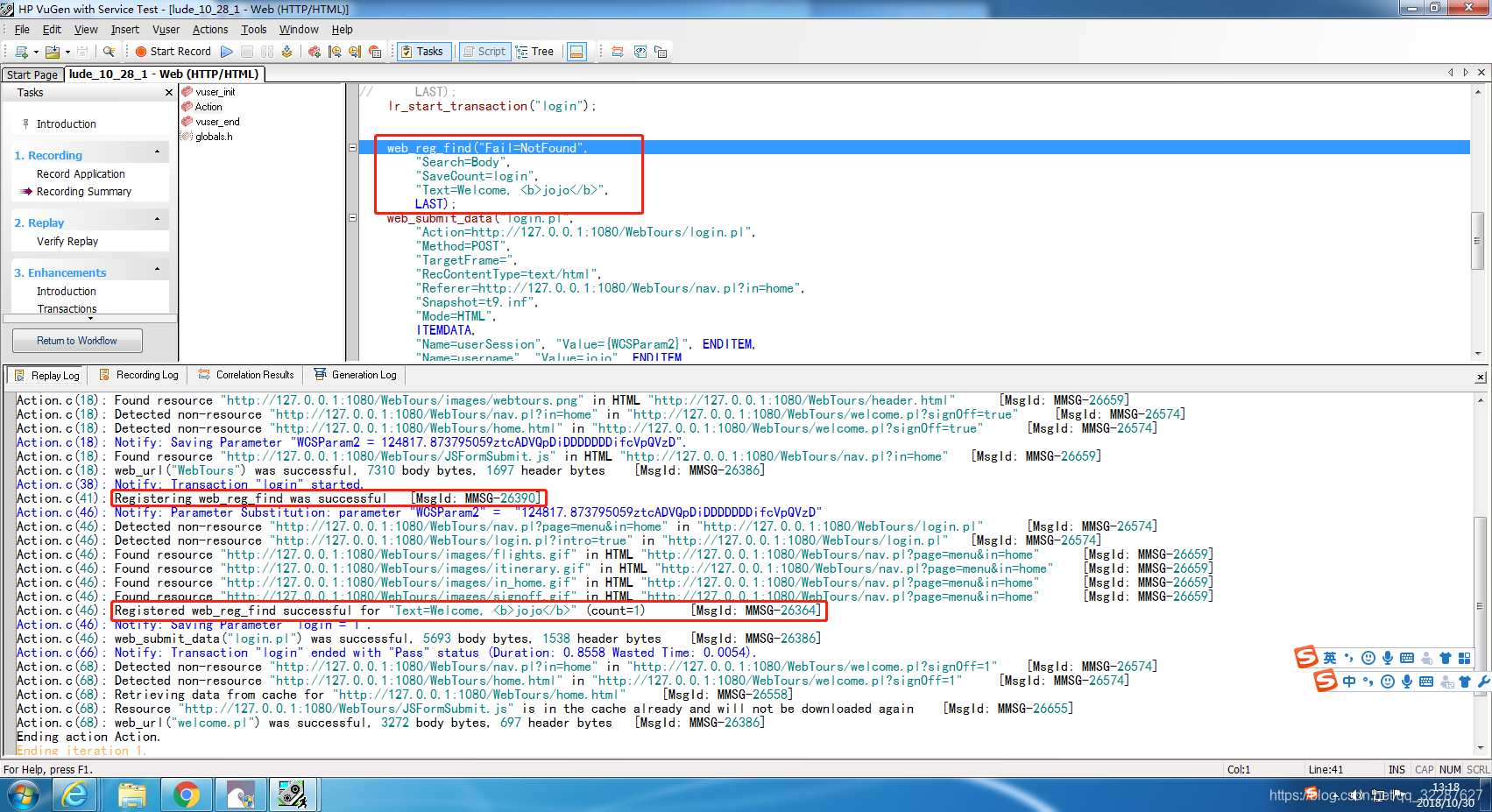
Task: Collapse the web_reg_find code block
Action: pyautogui.click(x=353, y=148)
